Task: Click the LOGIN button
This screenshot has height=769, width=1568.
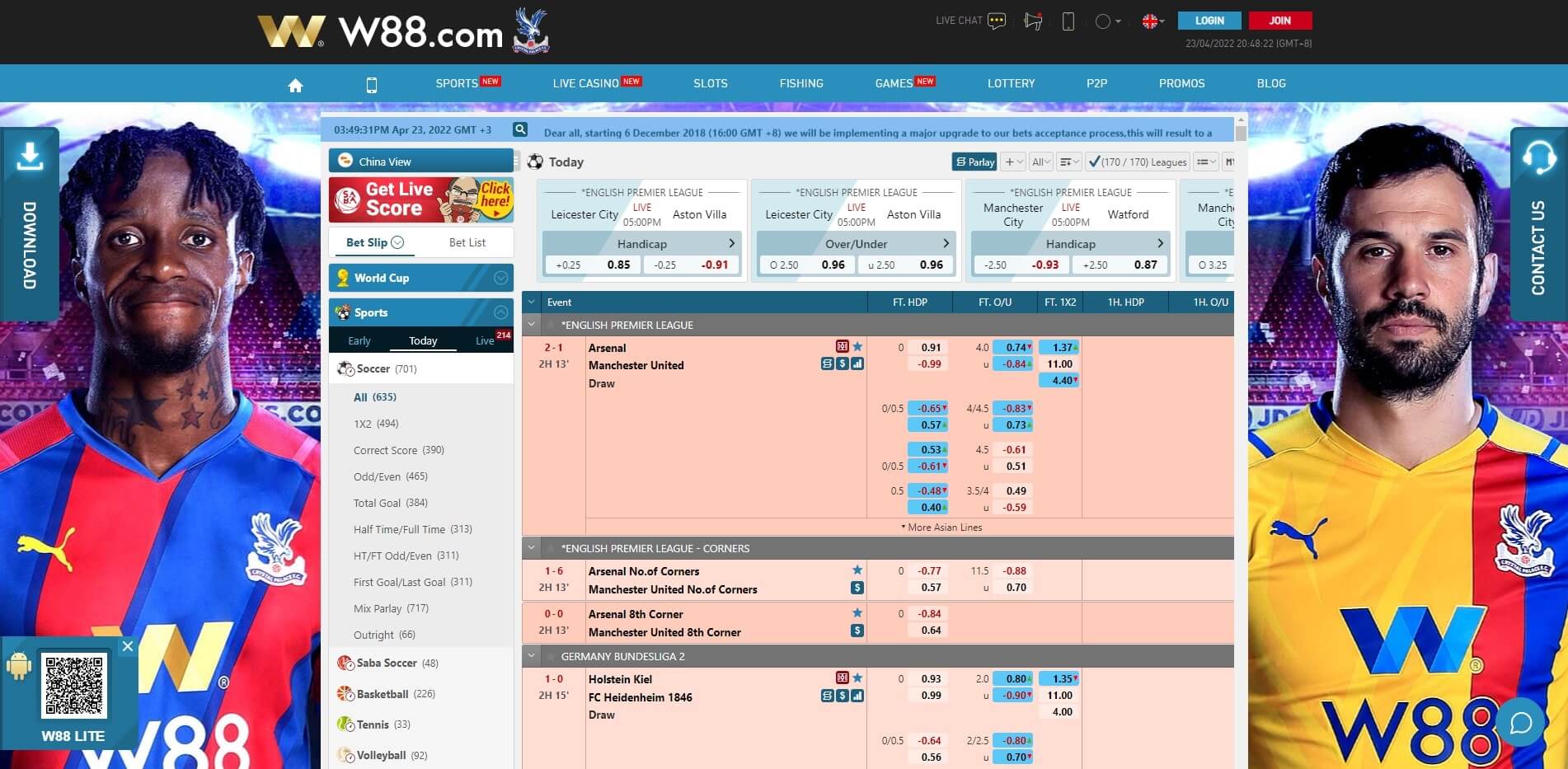Action: click(1209, 20)
